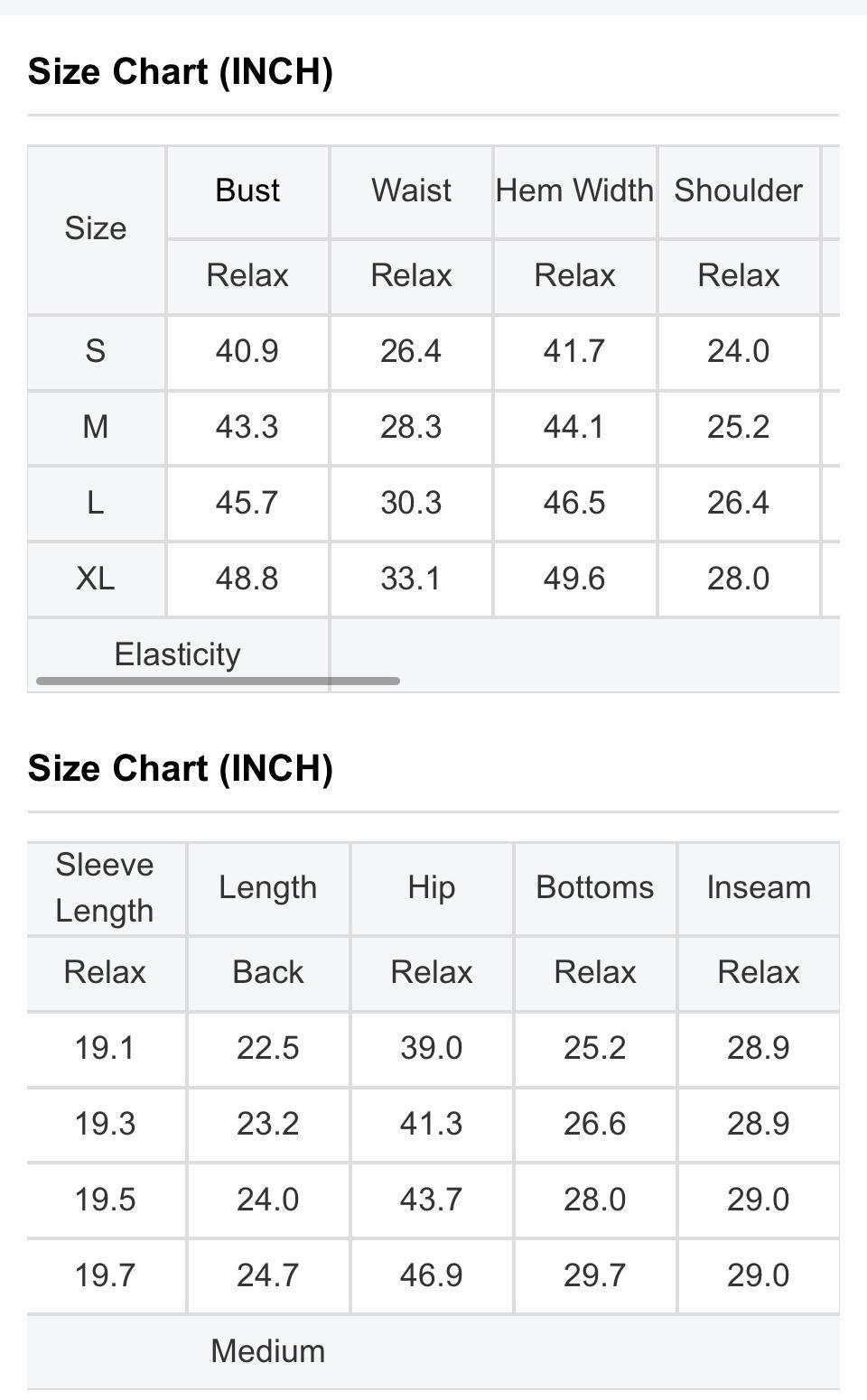This screenshot has width=867, height=1400.
Task: Select the waist value 28.3
Action: (411, 427)
